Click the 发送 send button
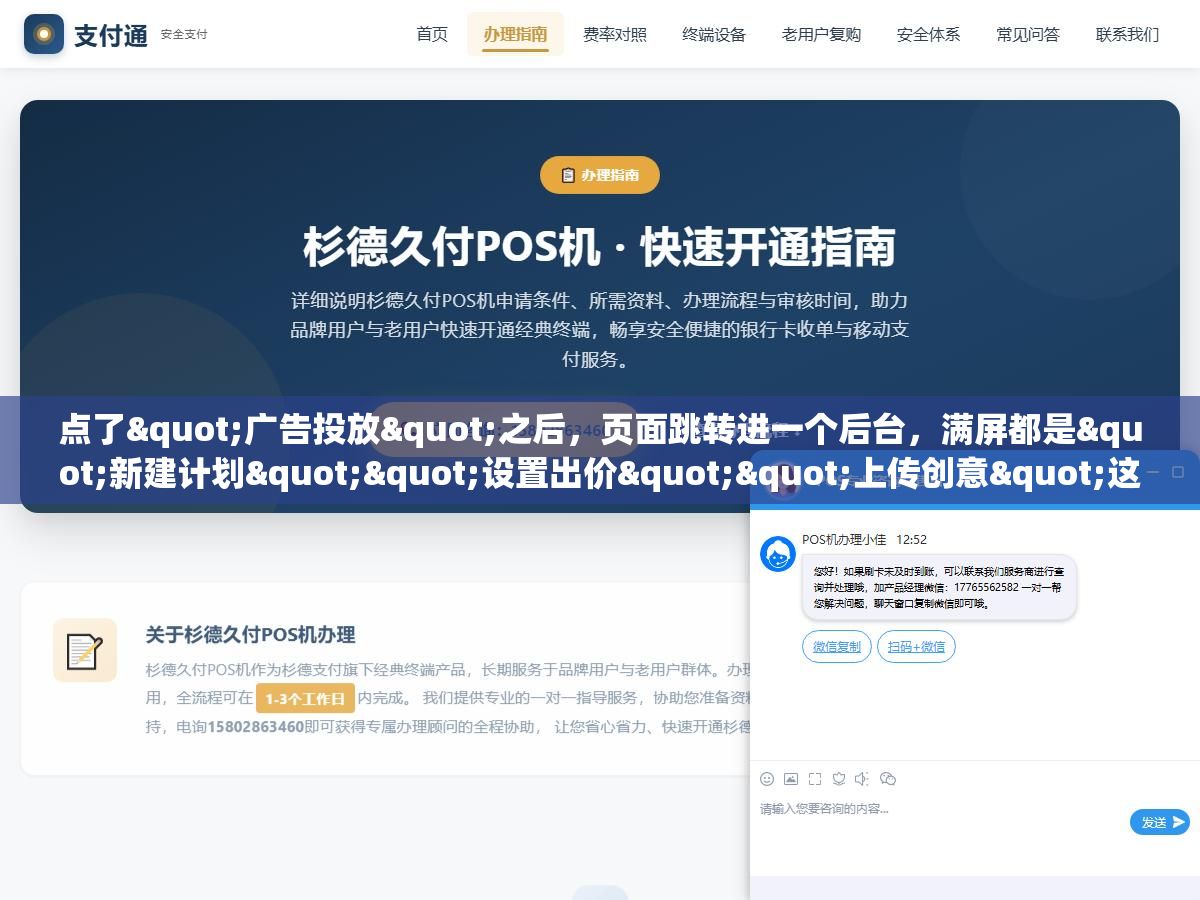This screenshot has height=900, width=1200. click(x=1160, y=822)
